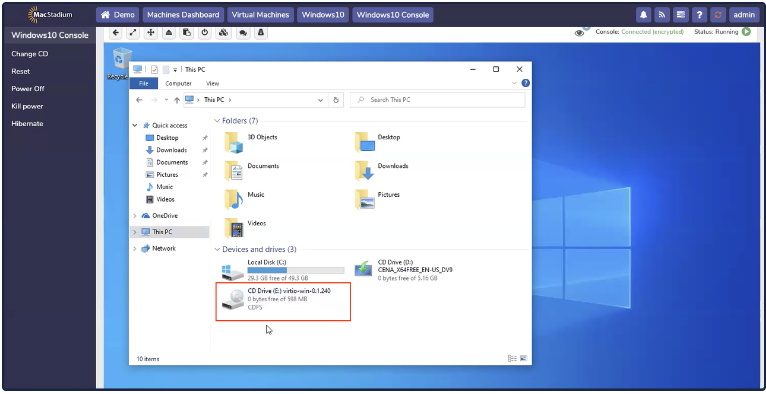Open Windows10 breadcrumb

point(323,15)
